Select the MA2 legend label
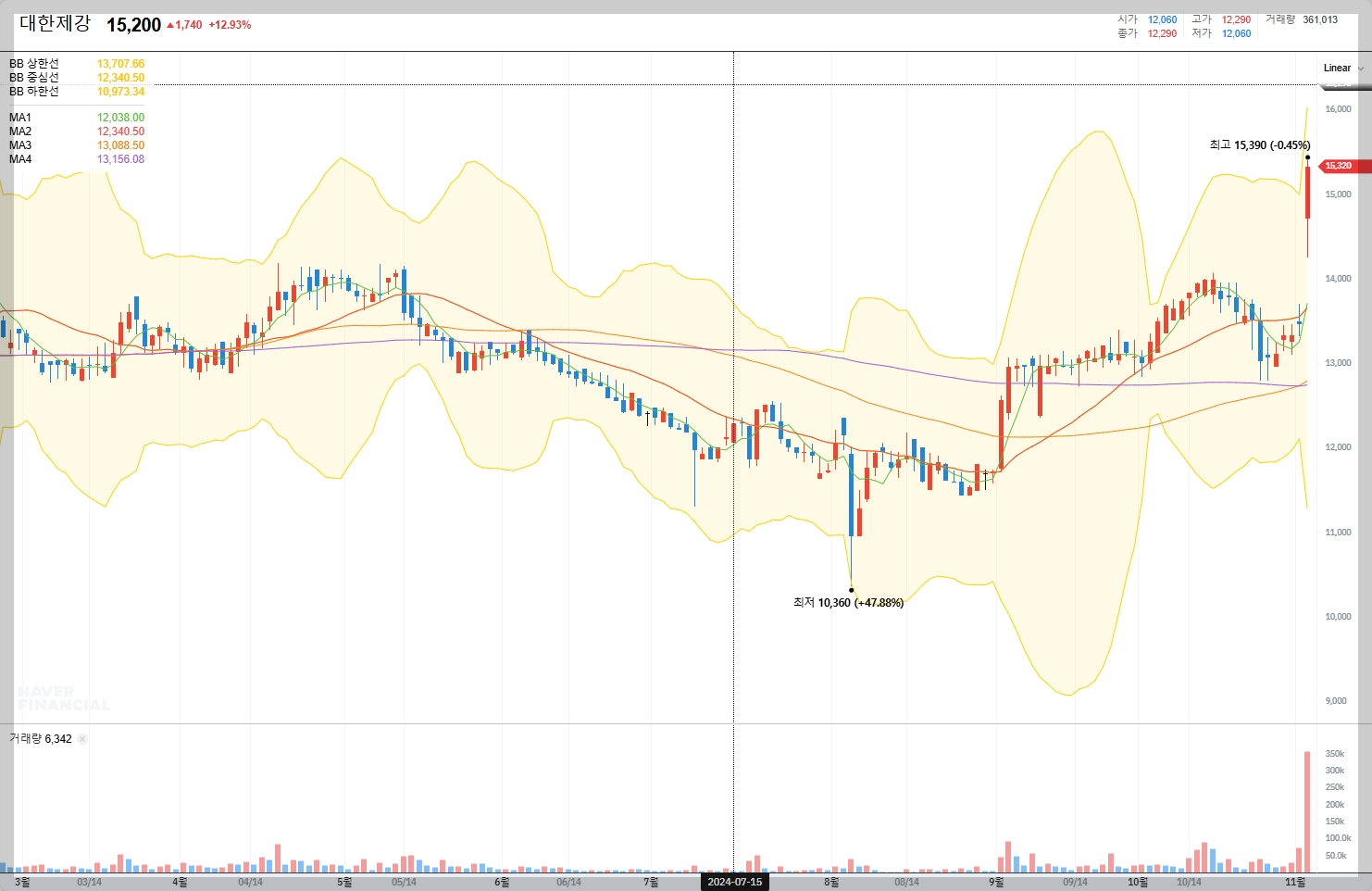 pyautogui.click(x=20, y=132)
